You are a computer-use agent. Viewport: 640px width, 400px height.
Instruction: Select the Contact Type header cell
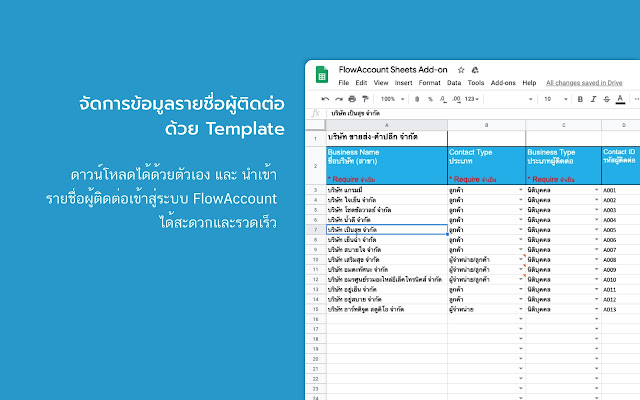click(x=487, y=166)
